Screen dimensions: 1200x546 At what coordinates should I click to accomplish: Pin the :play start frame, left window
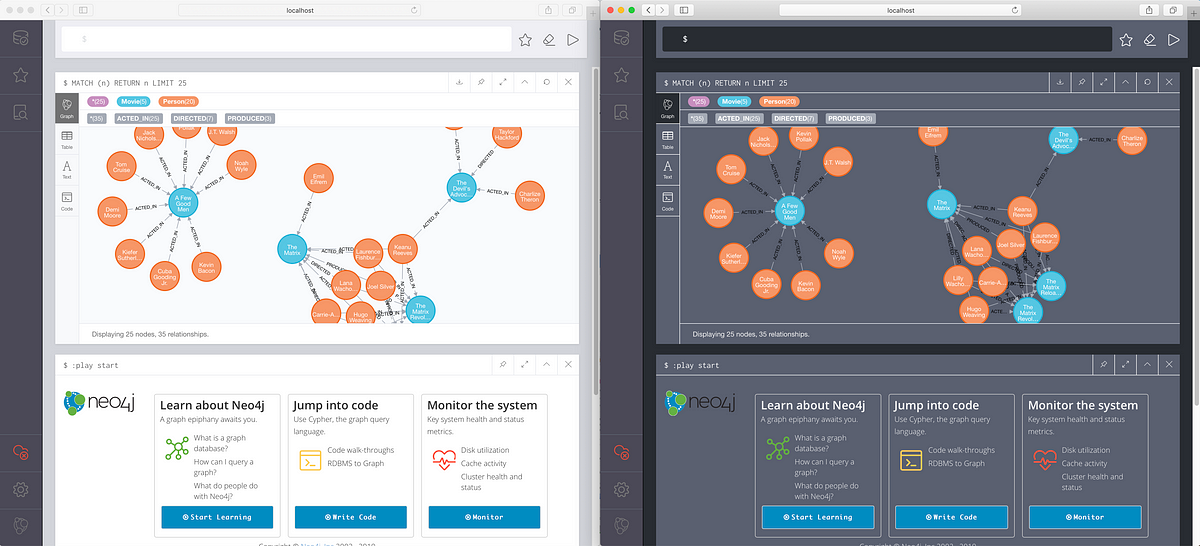(502, 365)
